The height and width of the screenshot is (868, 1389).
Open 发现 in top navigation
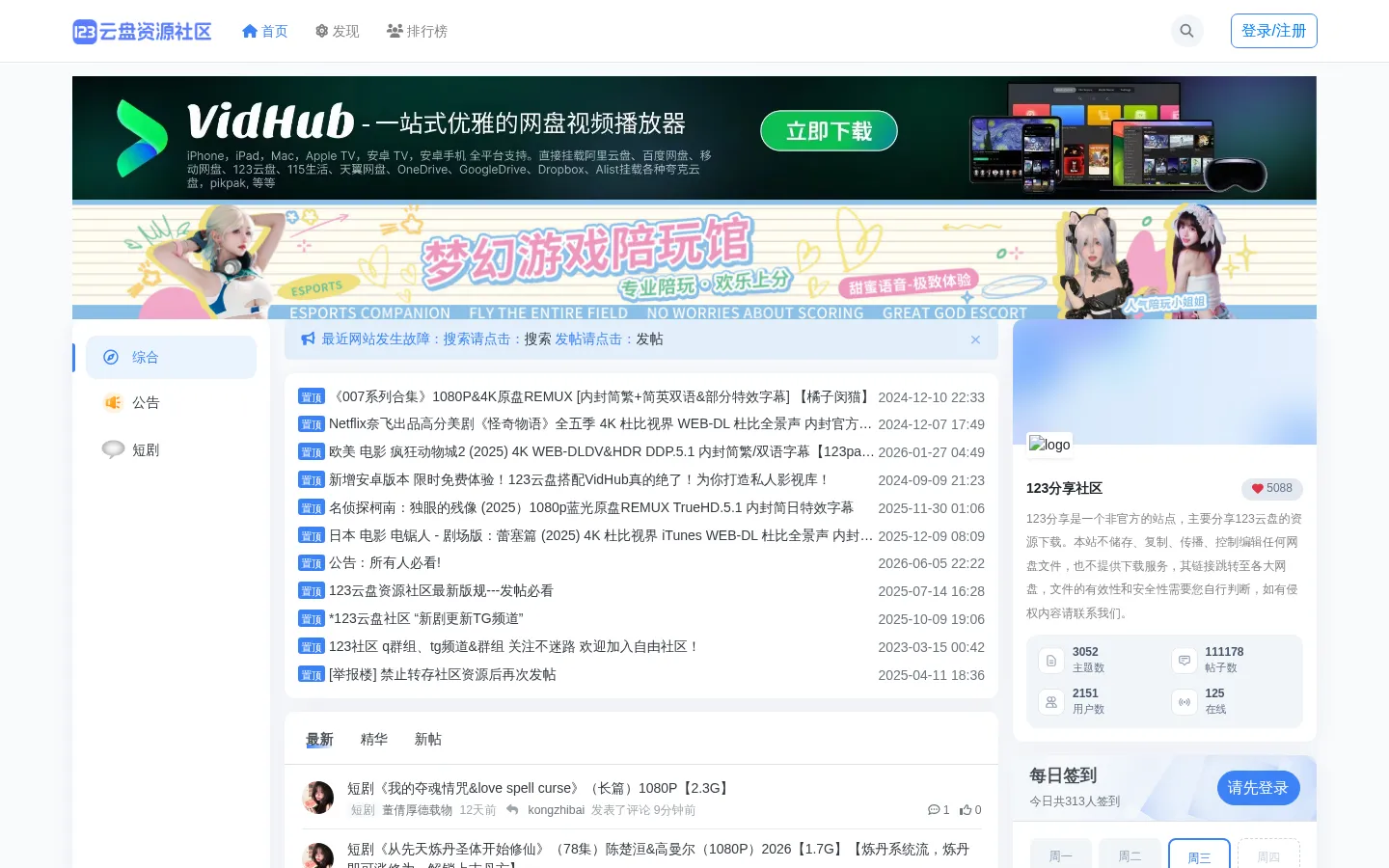pyautogui.click(x=337, y=31)
